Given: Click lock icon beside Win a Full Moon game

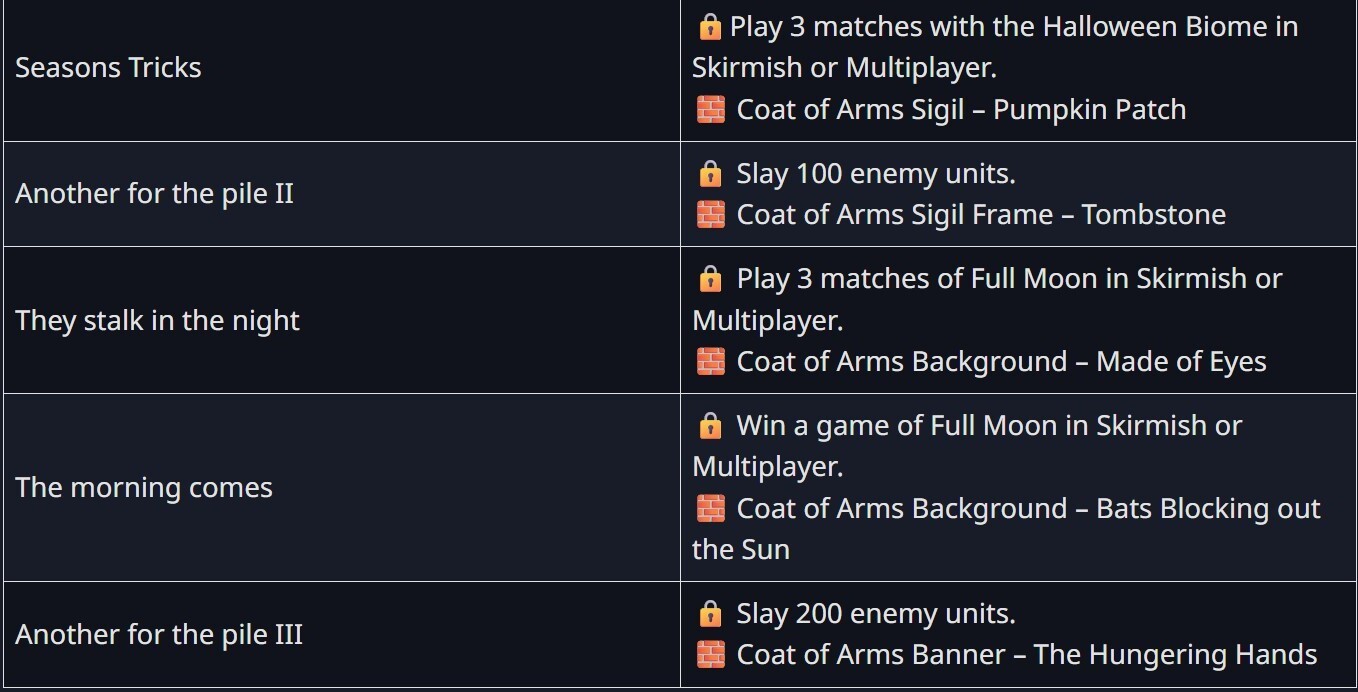Looking at the screenshot, I should pyautogui.click(x=710, y=426).
